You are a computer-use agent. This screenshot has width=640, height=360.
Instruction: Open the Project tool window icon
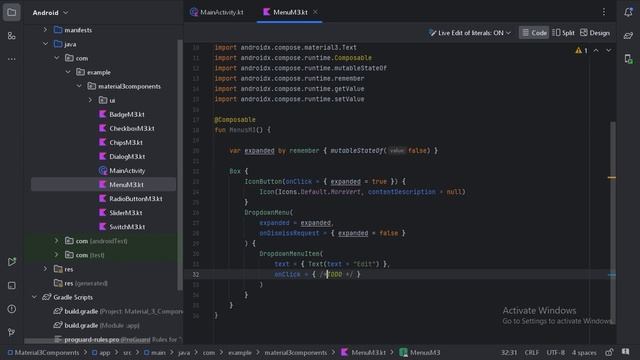(x=11, y=12)
